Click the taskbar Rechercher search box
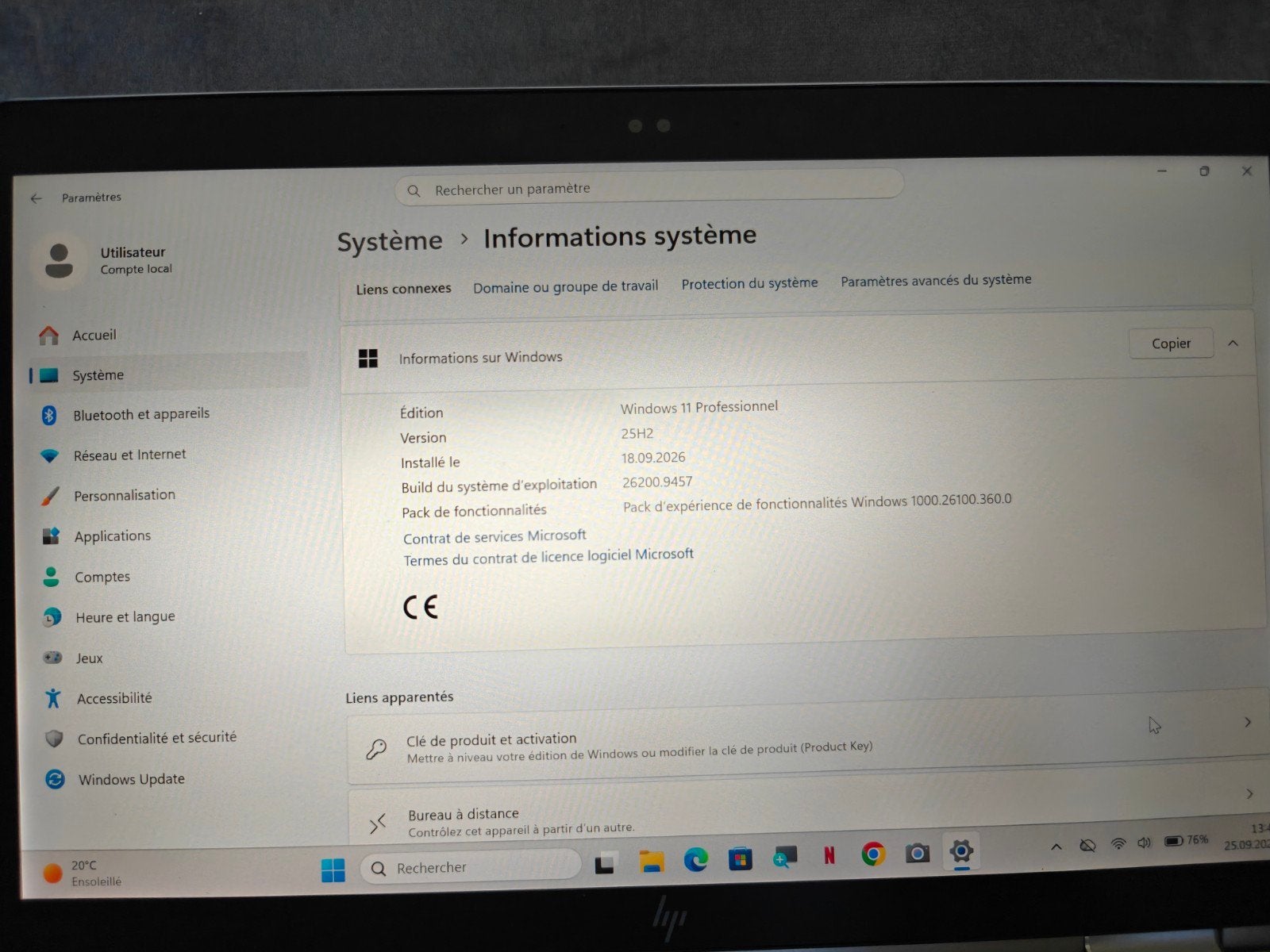This screenshot has width=1270, height=952. (x=471, y=867)
